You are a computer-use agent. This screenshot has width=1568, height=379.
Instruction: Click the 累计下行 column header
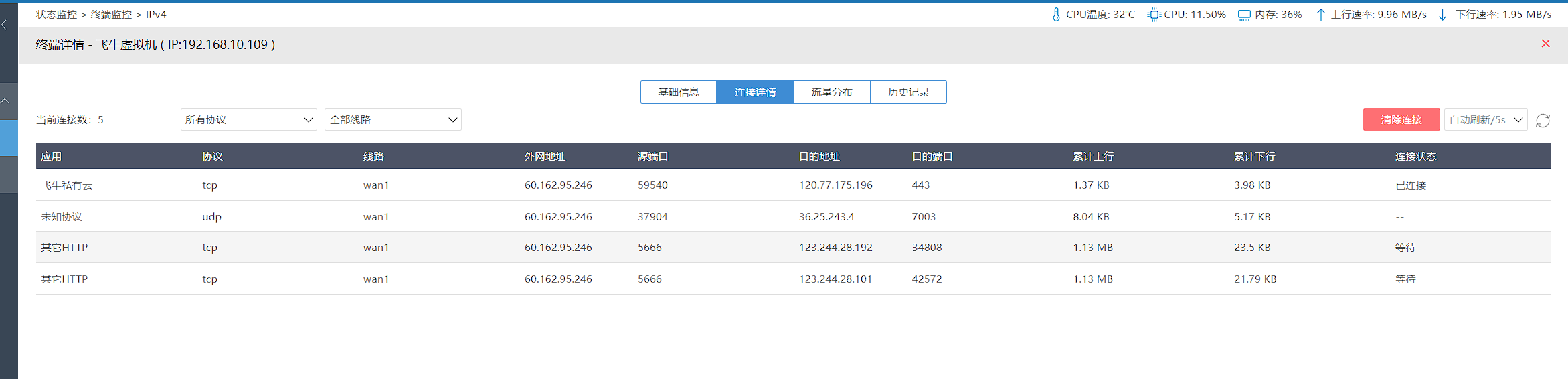(x=1255, y=157)
